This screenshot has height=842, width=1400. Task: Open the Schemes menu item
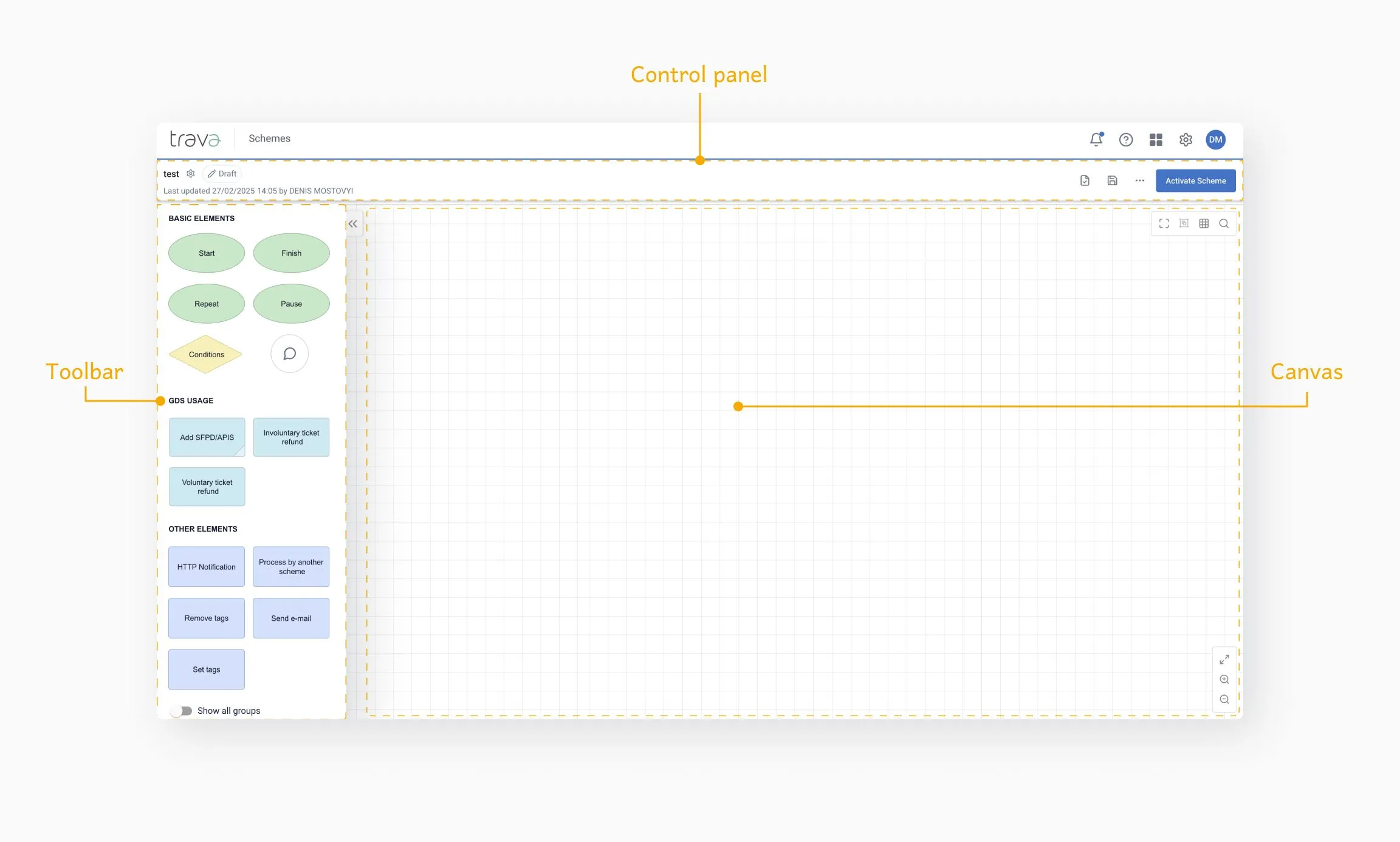click(x=269, y=139)
